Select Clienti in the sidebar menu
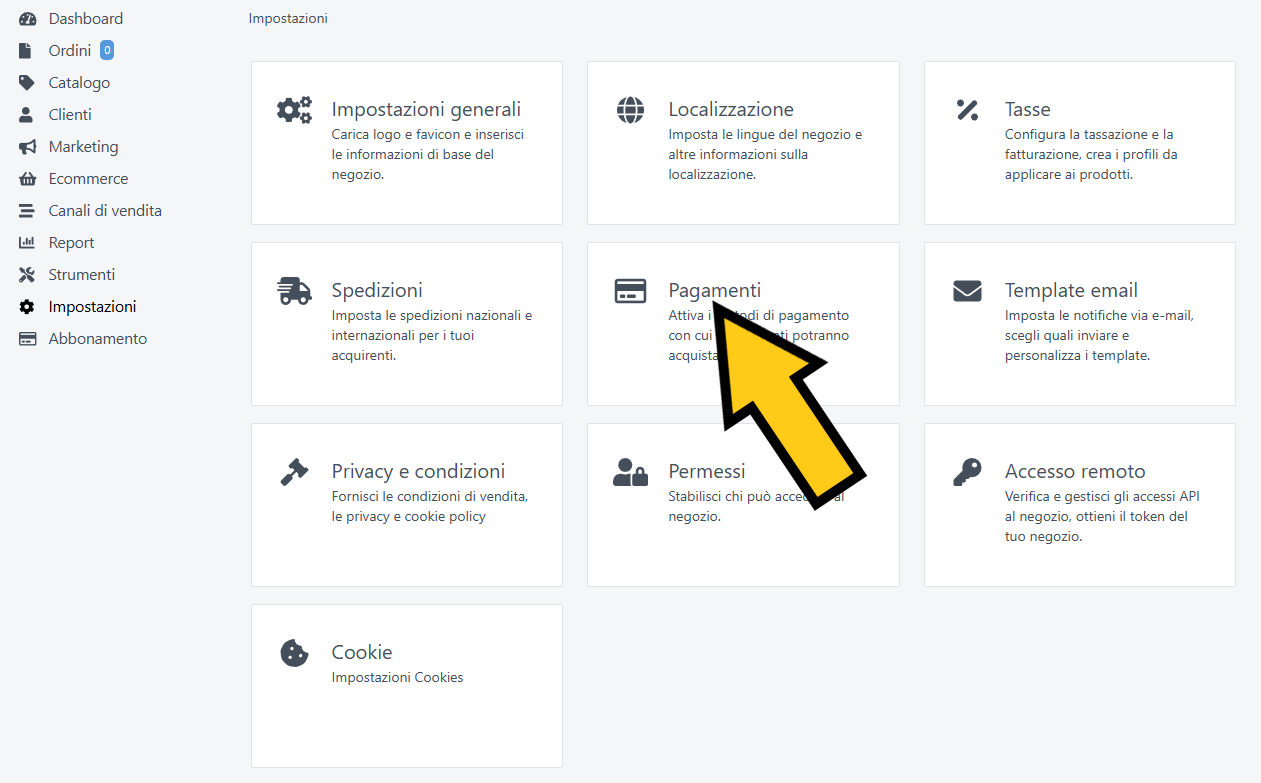 (70, 115)
